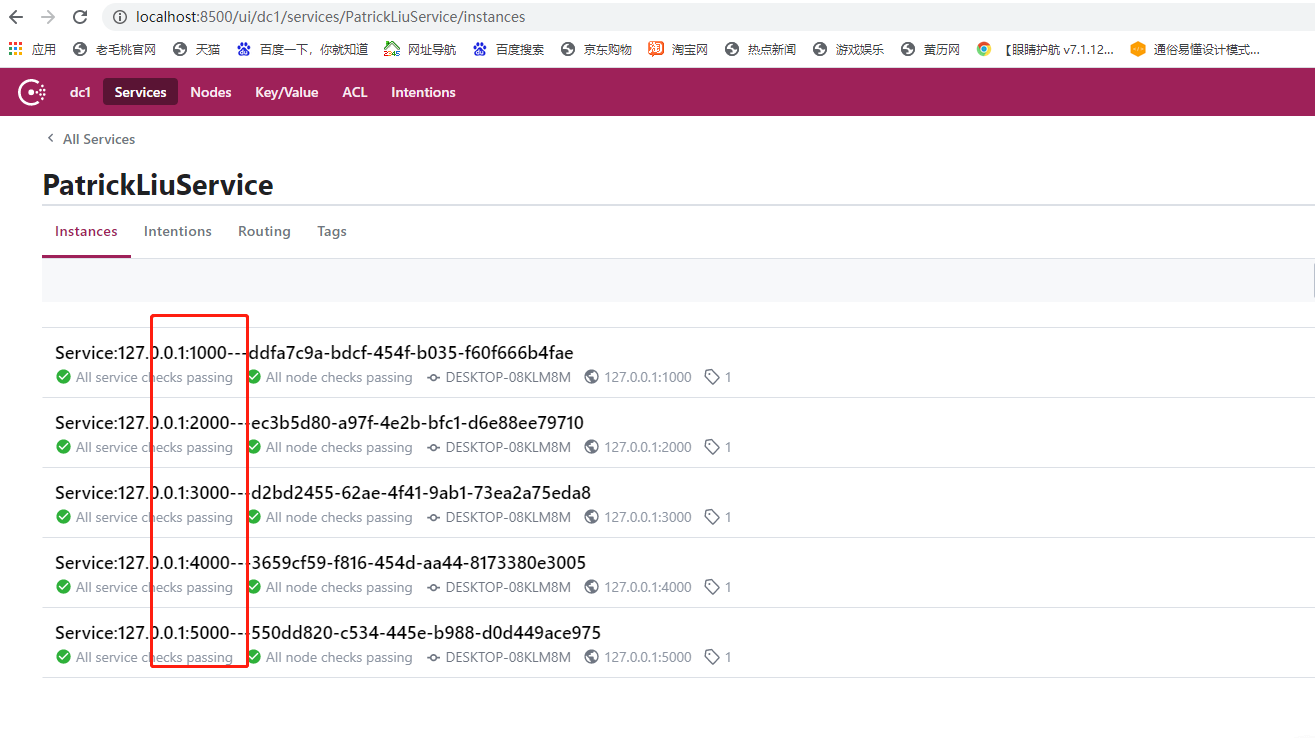Click the instance search filter bar
The height and width of the screenshot is (738, 1315).
coord(678,280)
